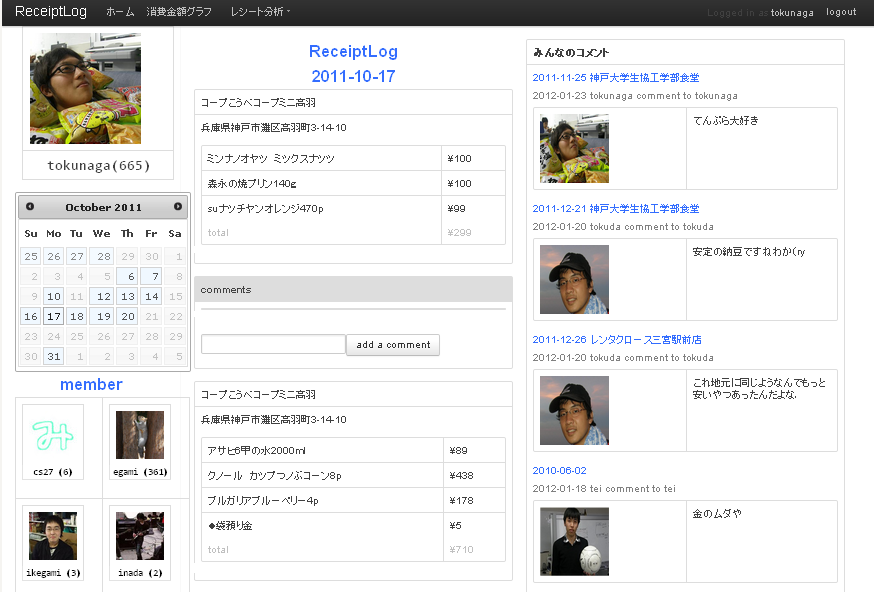The image size is (874, 592).
Task: Click commenter photo beside 金のムダや comment
Action: (x=574, y=541)
